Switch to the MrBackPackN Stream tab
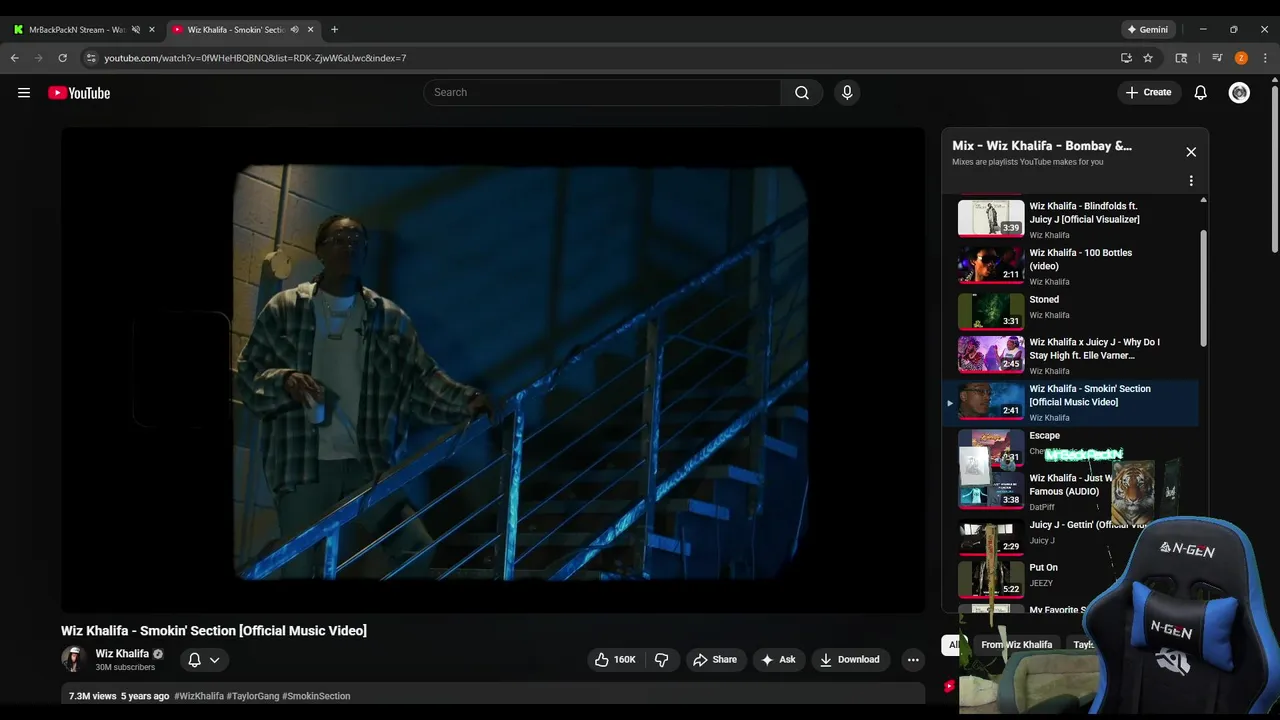 [75, 29]
